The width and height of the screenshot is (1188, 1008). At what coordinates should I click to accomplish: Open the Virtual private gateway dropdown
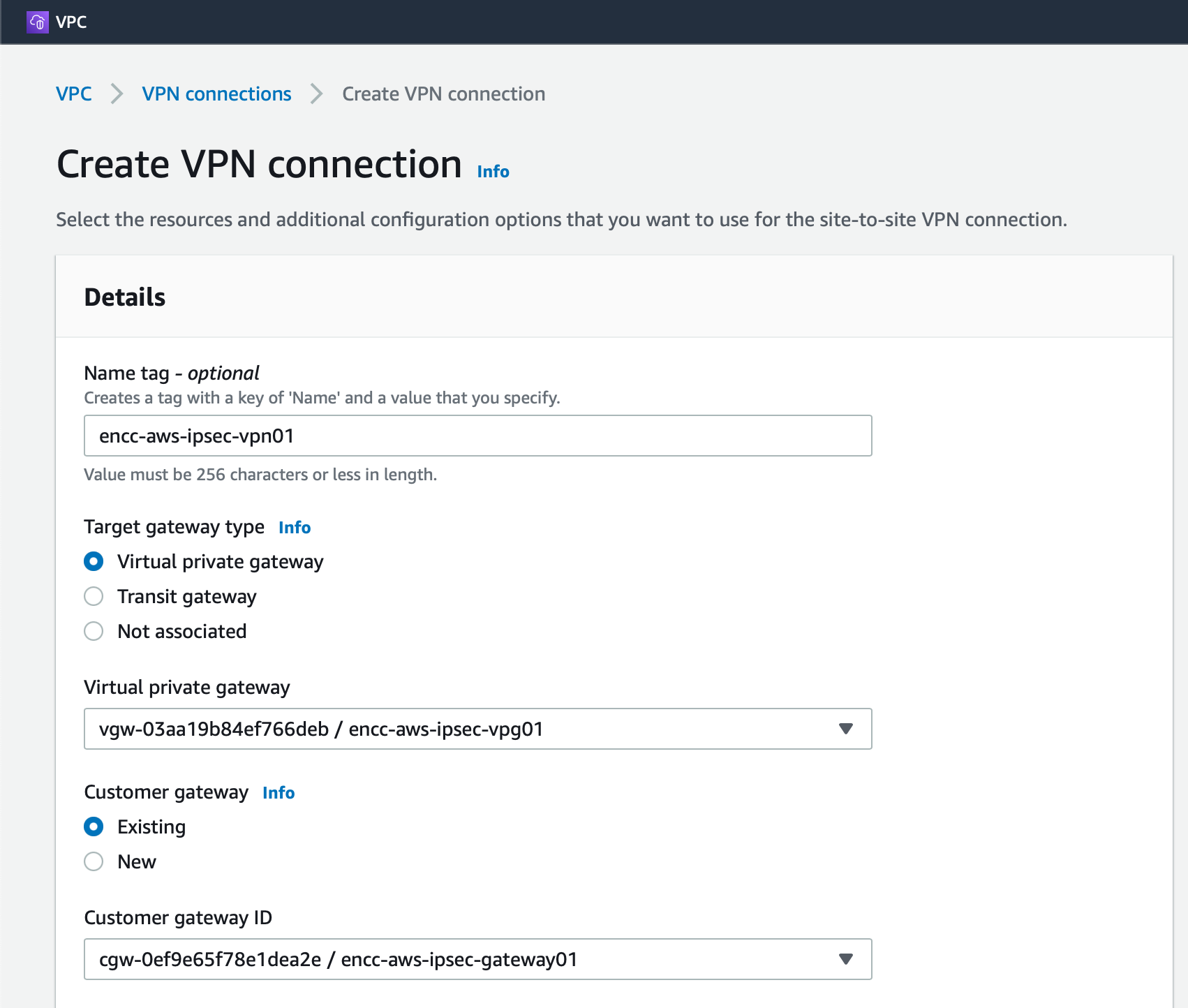coord(477,729)
